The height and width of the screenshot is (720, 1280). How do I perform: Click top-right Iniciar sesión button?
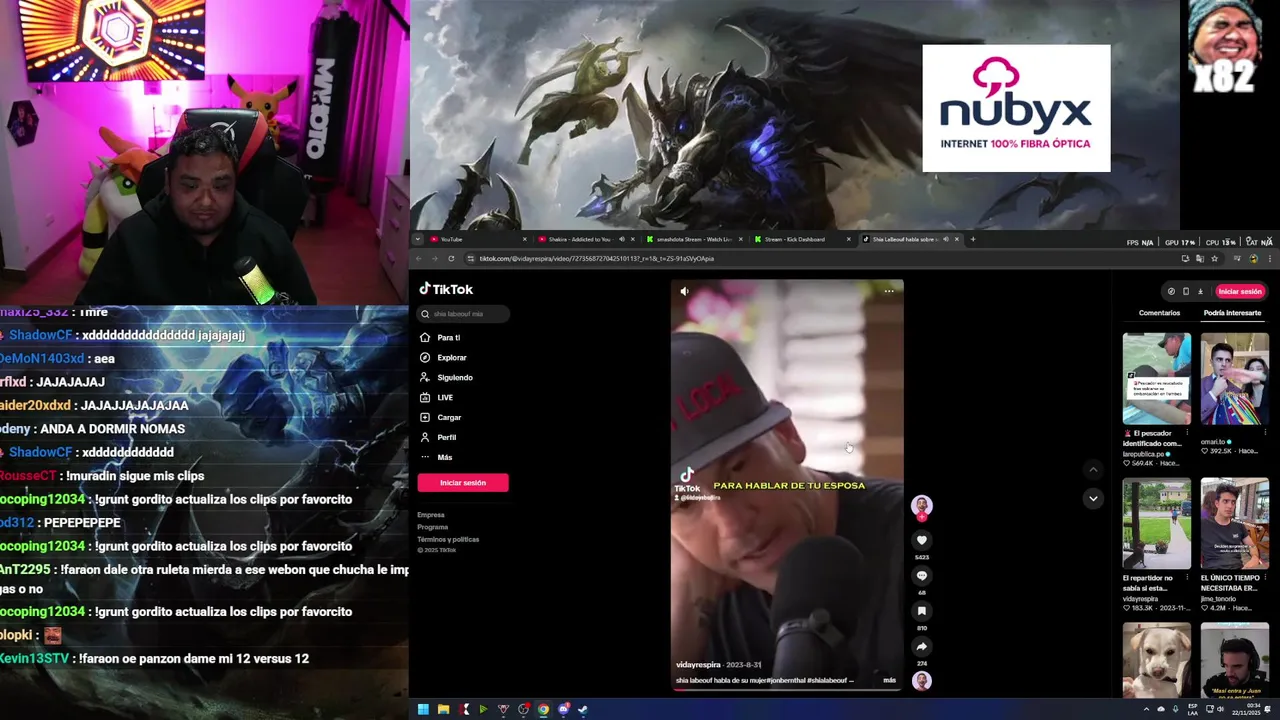(x=1240, y=291)
